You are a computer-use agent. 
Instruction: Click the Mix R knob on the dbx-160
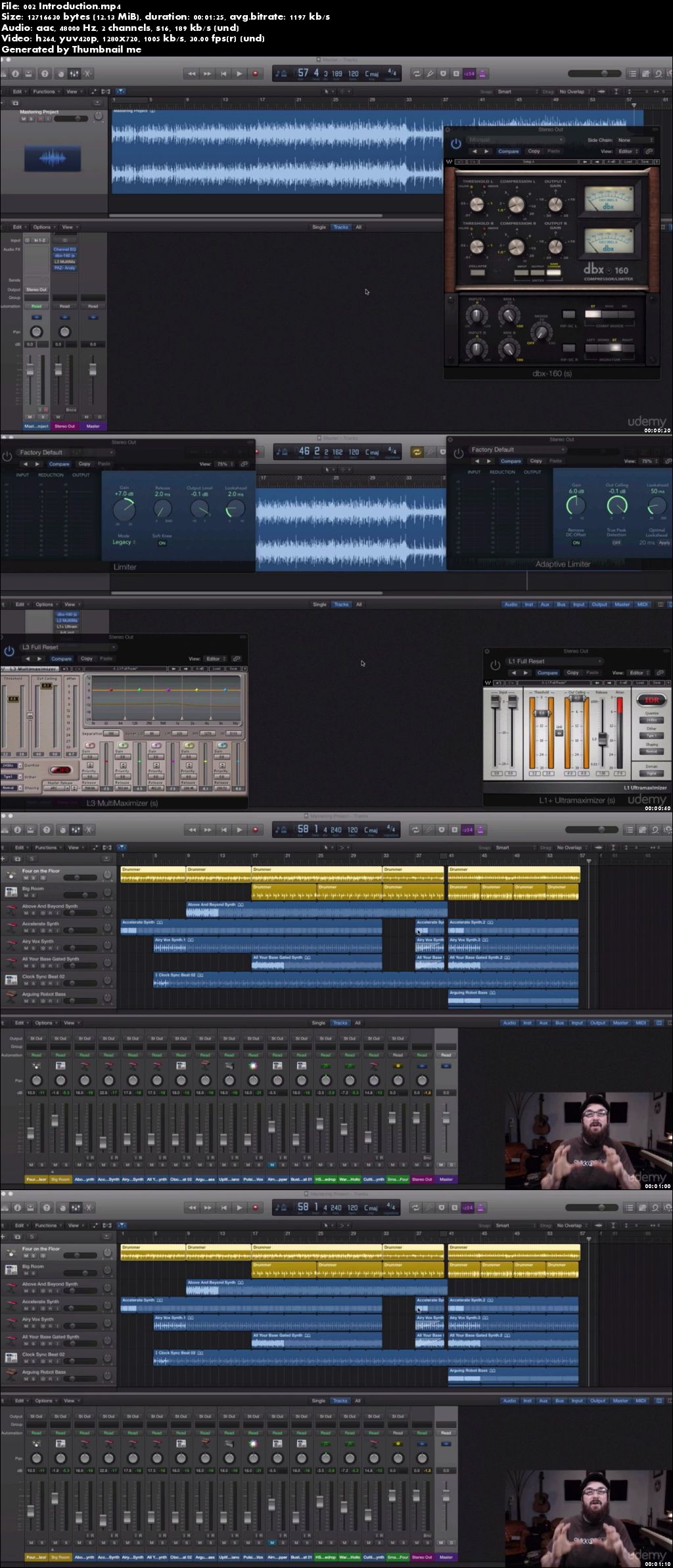509,350
